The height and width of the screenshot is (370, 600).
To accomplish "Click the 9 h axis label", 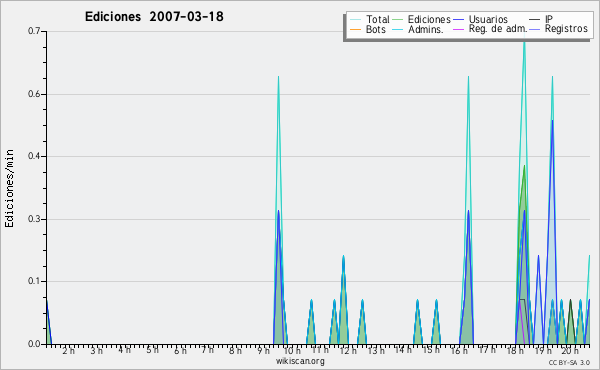I will coord(263,351).
